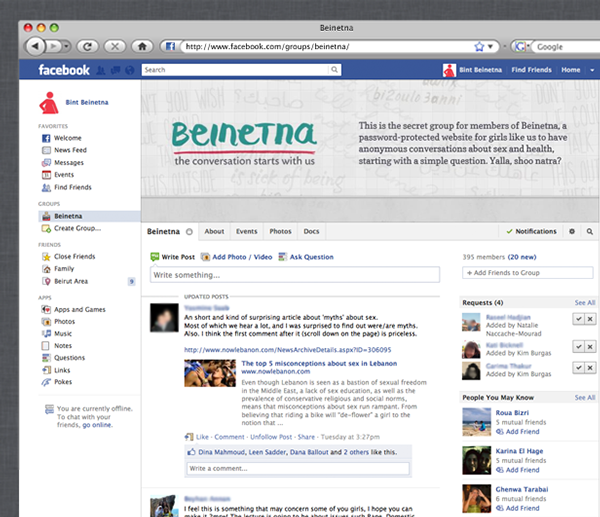This screenshot has width=600, height=517.
Task: Open Pokes in the Apps list
Action: click(x=63, y=382)
